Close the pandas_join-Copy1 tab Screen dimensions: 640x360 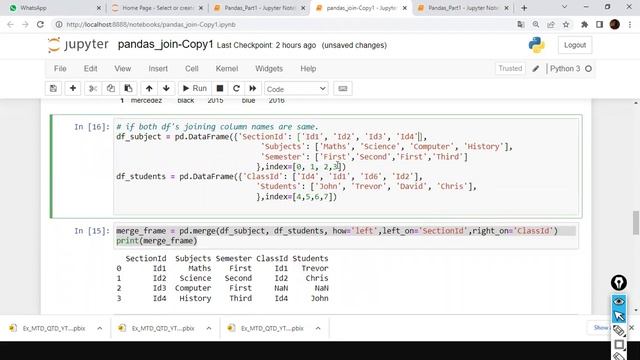[x=405, y=8]
